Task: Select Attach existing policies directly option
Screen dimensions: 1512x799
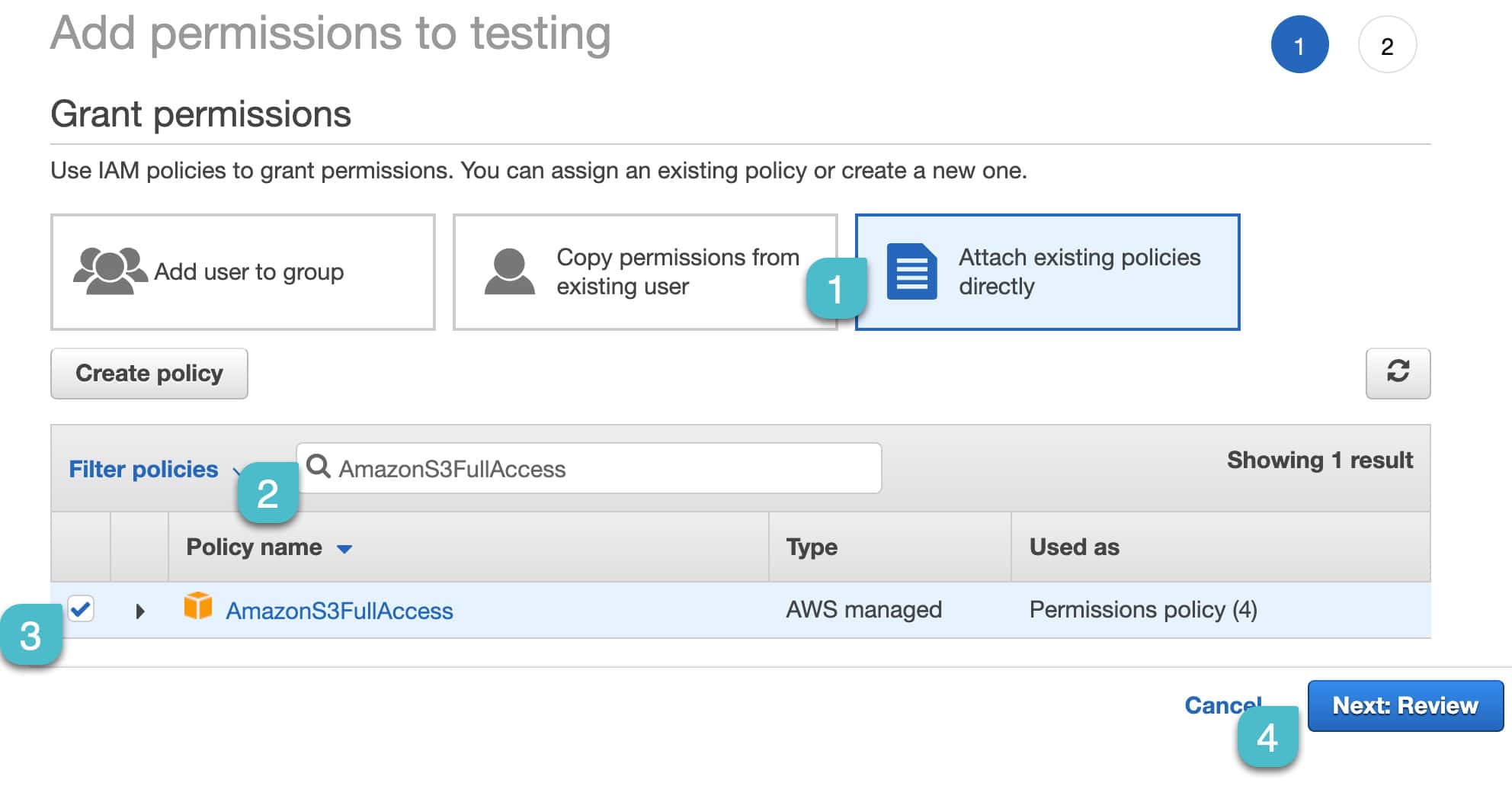Action: (x=1047, y=272)
